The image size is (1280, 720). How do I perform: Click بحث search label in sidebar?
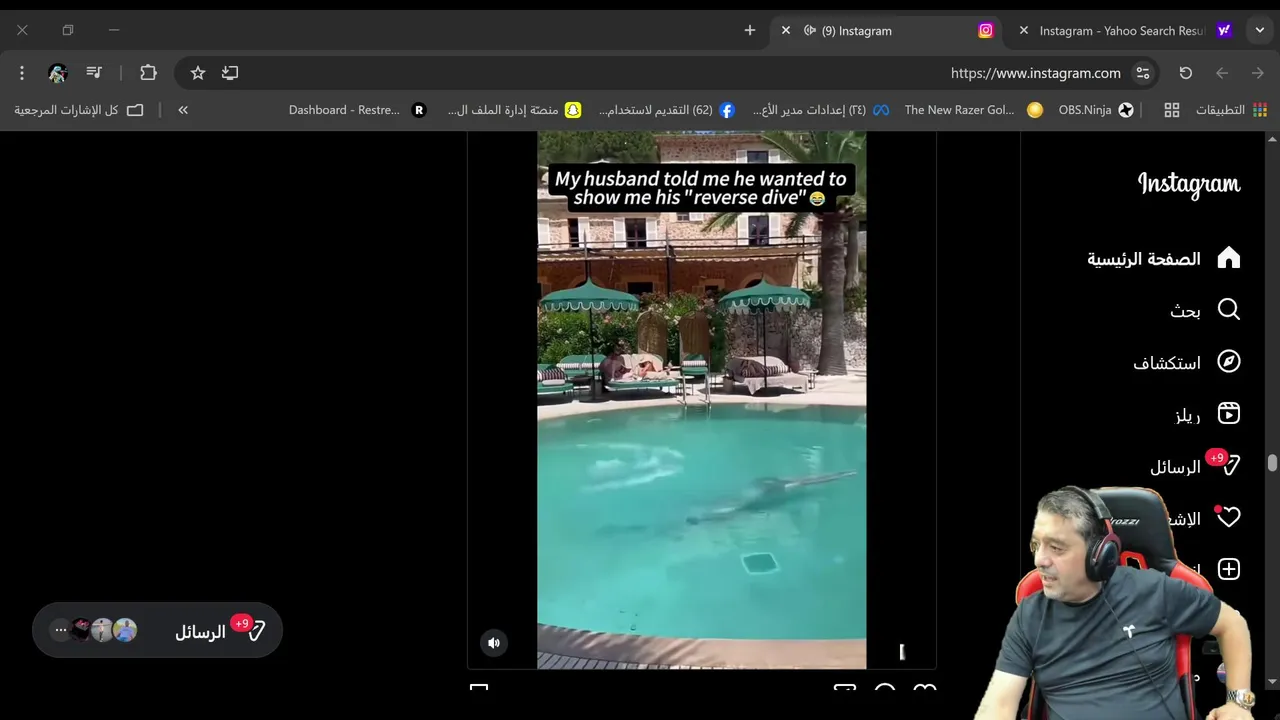click(1185, 311)
